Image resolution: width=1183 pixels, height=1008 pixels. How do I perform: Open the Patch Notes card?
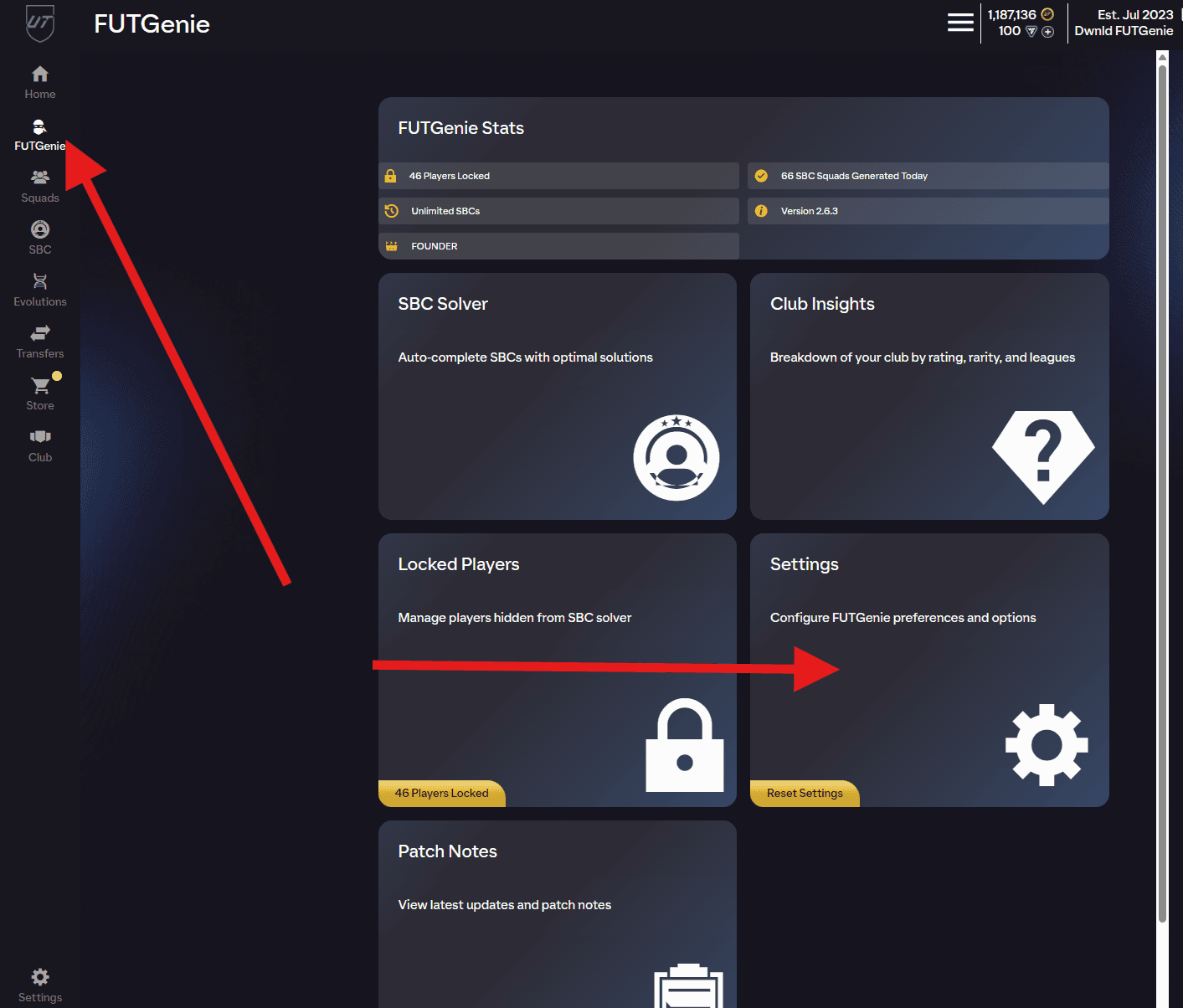(x=558, y=914)
